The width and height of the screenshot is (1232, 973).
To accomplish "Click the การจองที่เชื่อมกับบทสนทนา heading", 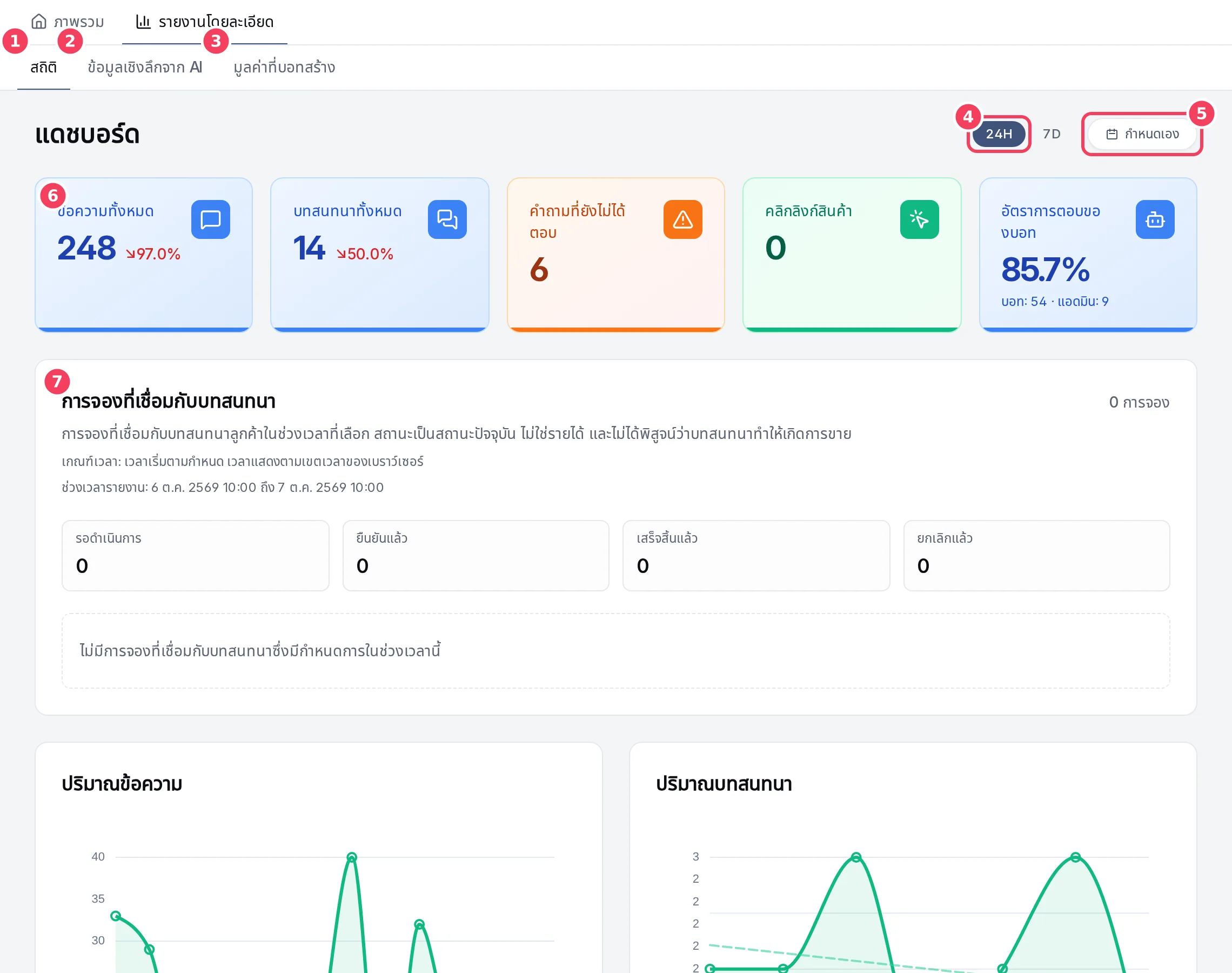I will tap(169, 402).
